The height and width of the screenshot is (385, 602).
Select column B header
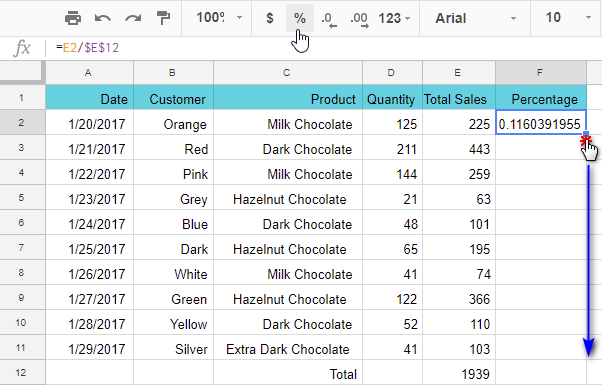(173, 73)
